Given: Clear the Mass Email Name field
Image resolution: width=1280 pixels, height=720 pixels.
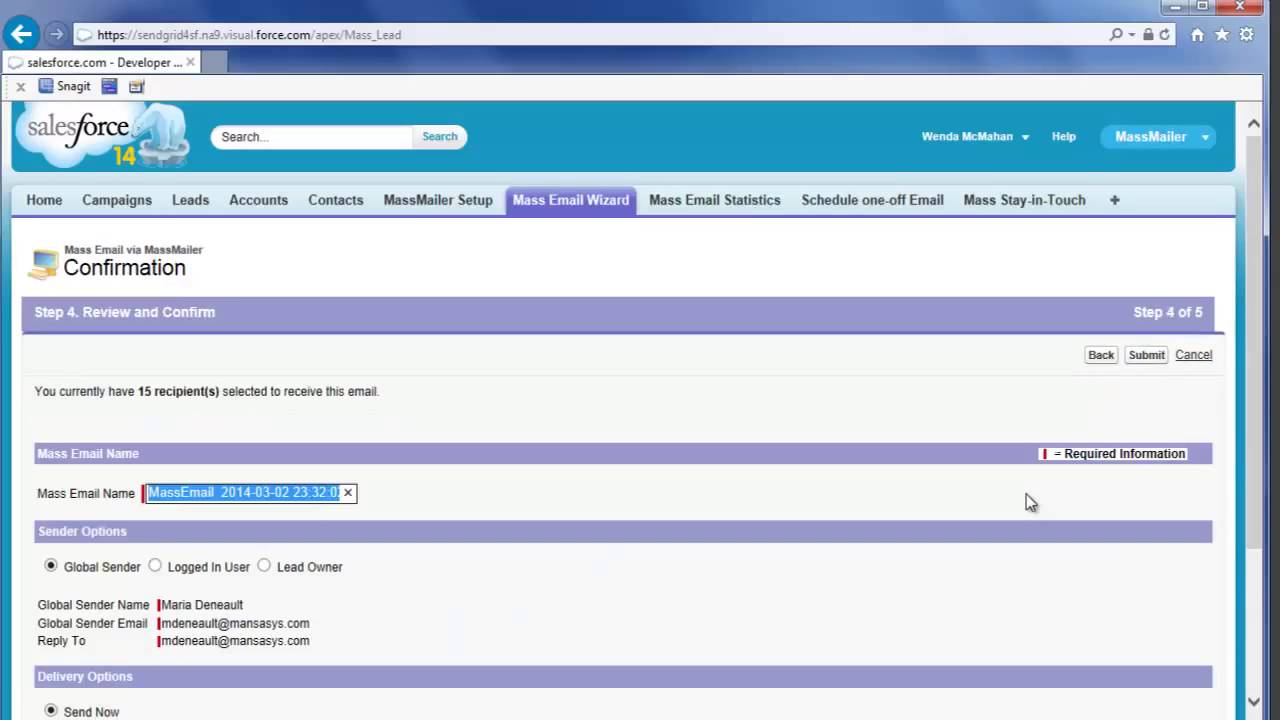Looking at the screenshot, I should [x=348, y=493].
